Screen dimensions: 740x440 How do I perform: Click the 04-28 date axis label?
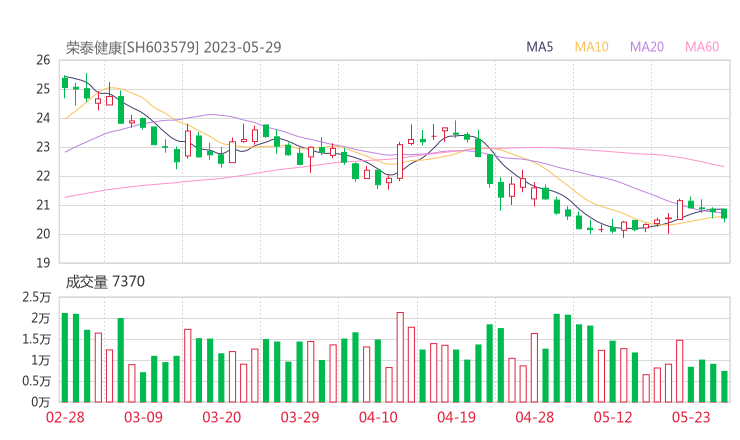(535, 417)
